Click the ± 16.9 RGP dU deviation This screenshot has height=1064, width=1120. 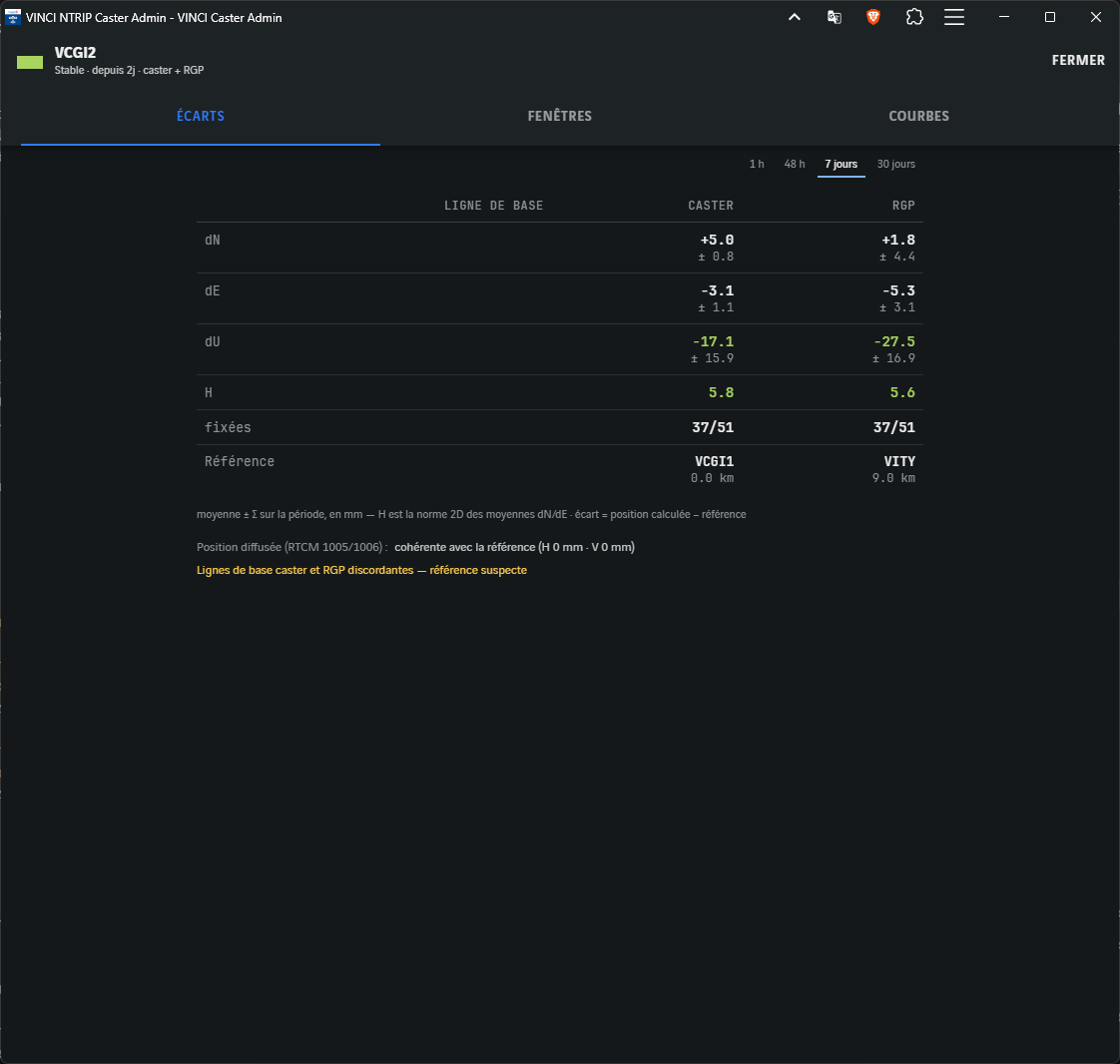click(893, 357)
